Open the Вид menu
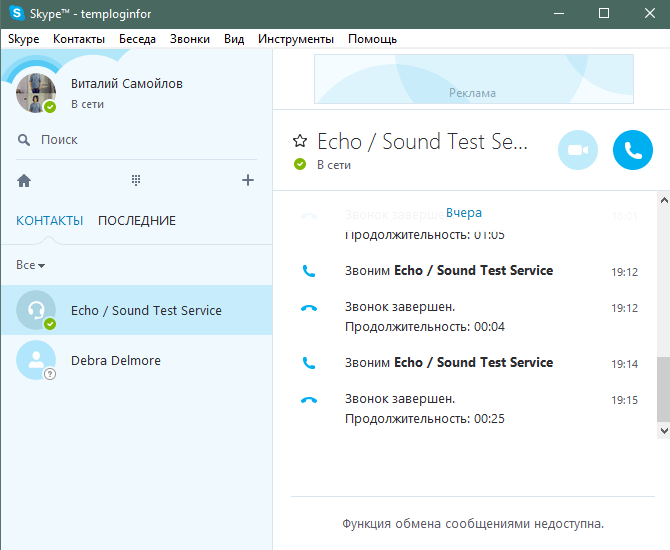Screen dimensions: 670x550 click(x=234, y=39)
